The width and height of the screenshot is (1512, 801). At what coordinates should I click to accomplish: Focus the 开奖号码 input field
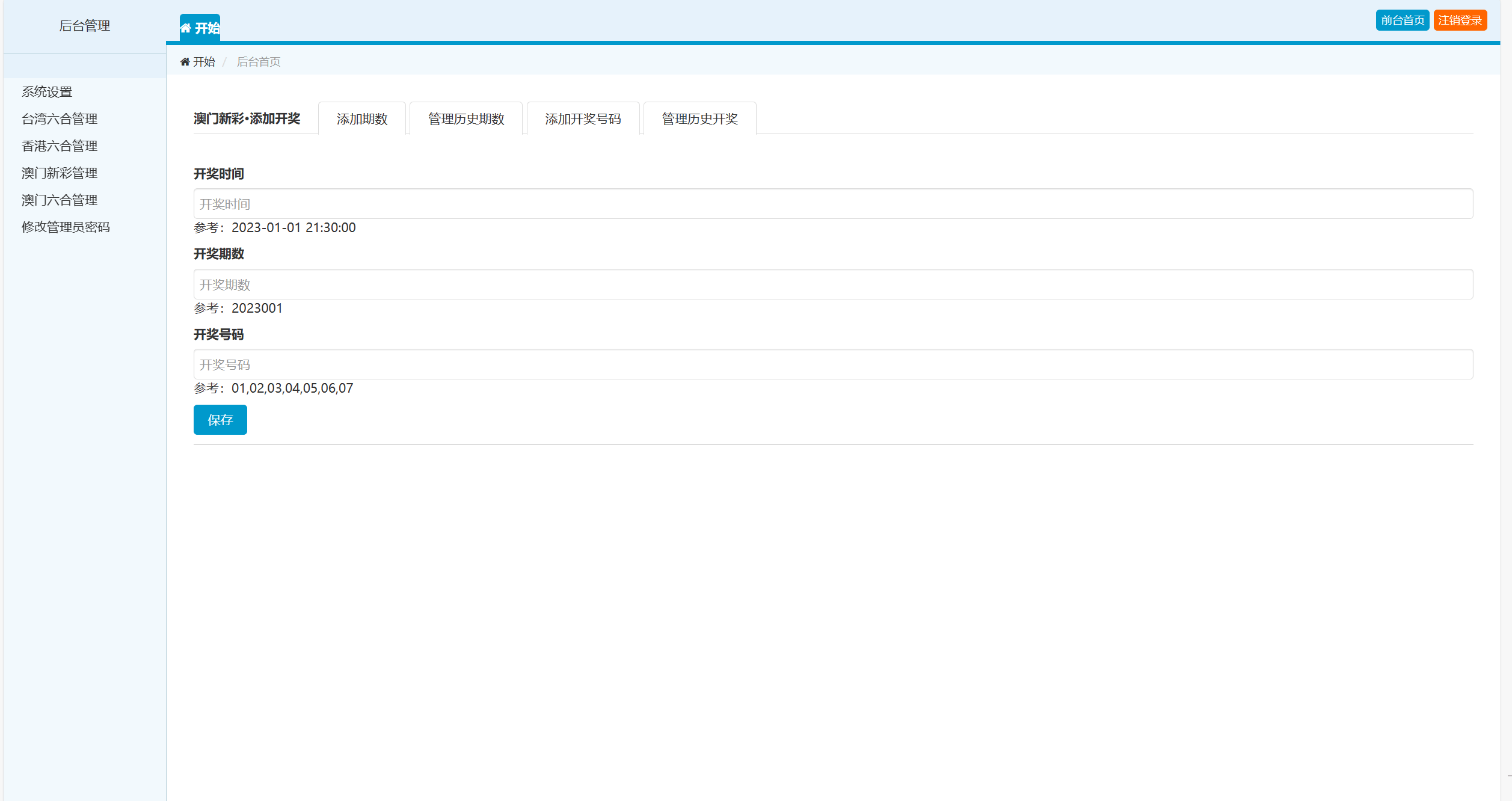[833, 364]
